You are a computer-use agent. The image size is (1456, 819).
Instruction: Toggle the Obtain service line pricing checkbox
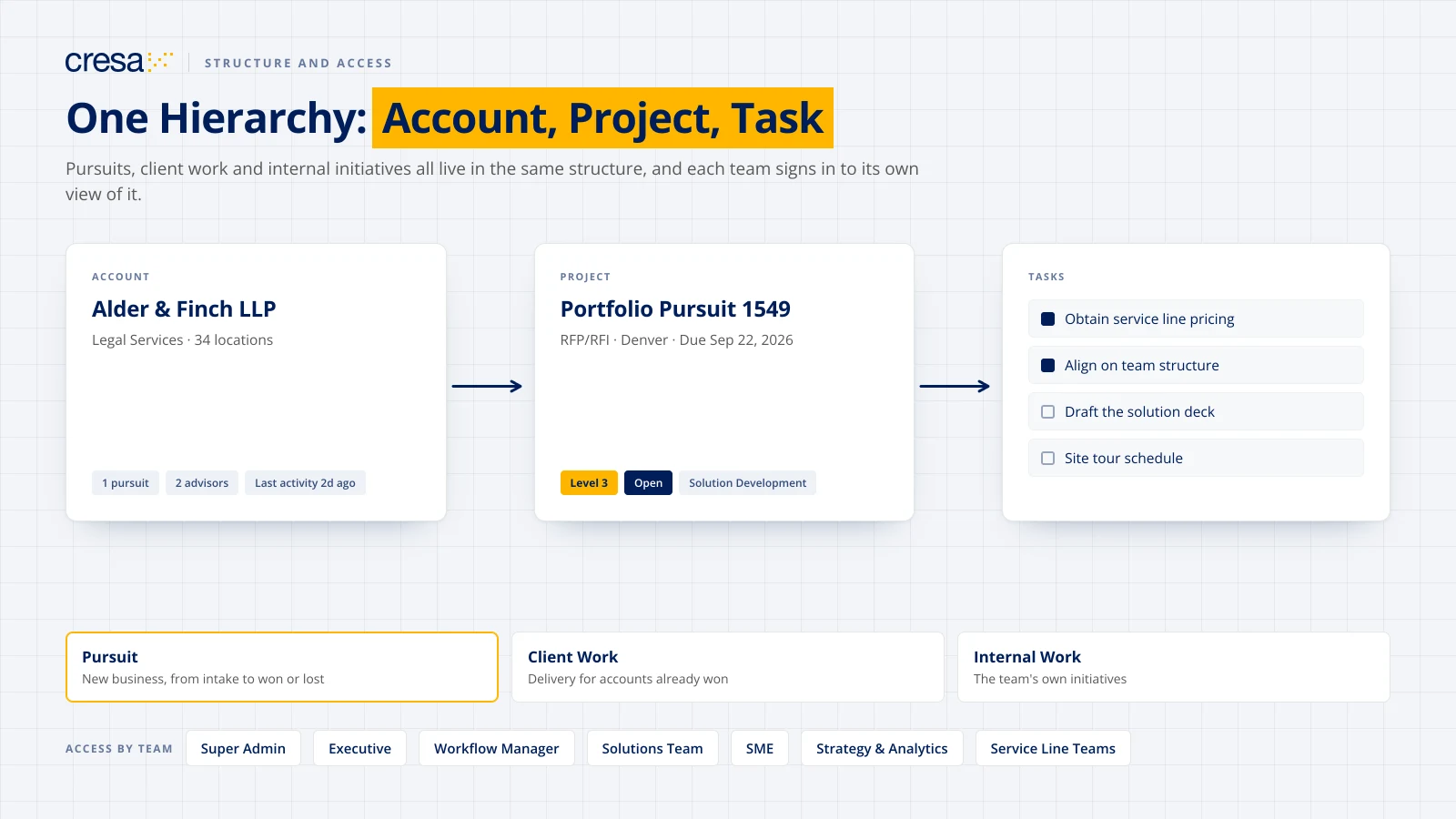tap(1047, 319)
